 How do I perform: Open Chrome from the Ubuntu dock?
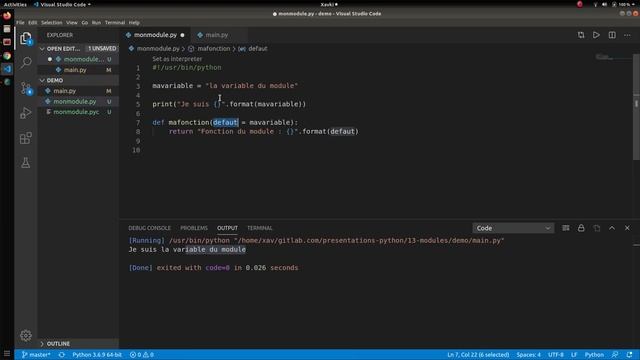(7, 56)
